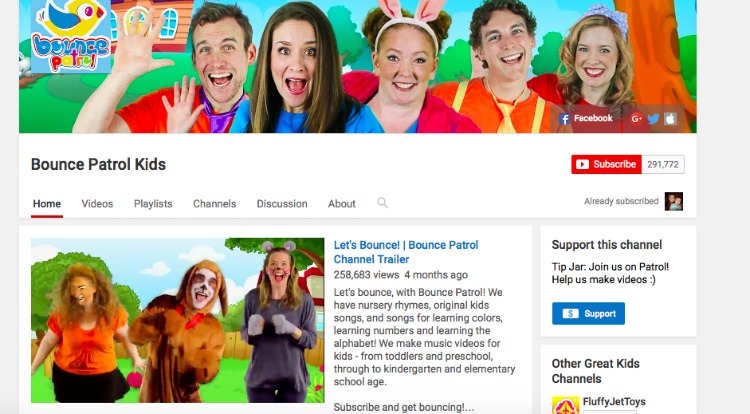Viewport: 750px width, 414px height.
Task: Open the Playlists tab
Action: pos(153,203)
